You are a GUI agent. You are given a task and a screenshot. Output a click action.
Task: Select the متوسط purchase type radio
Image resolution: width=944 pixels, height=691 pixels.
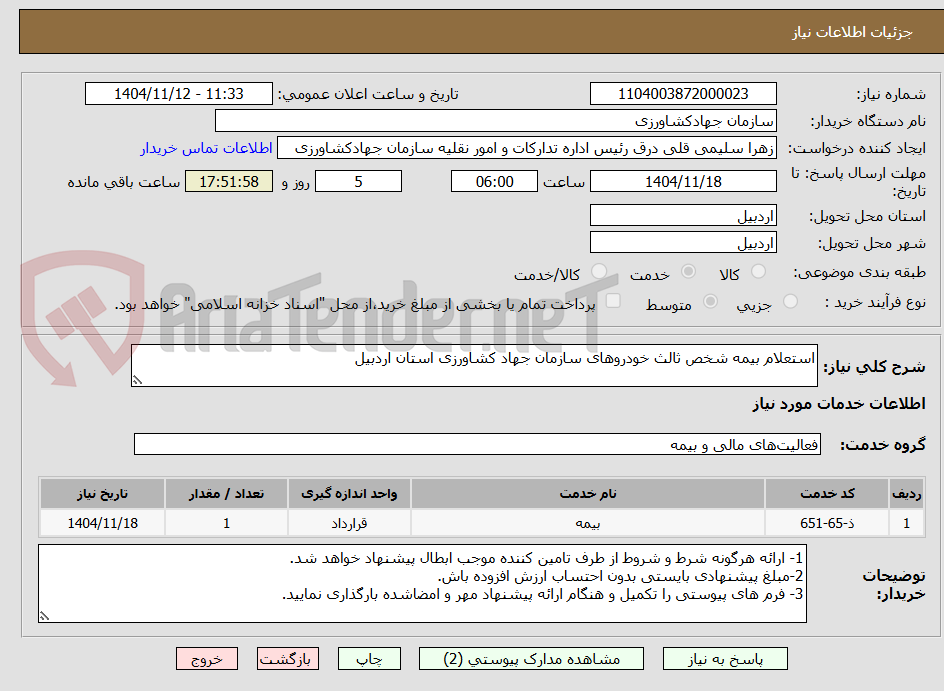710,302
